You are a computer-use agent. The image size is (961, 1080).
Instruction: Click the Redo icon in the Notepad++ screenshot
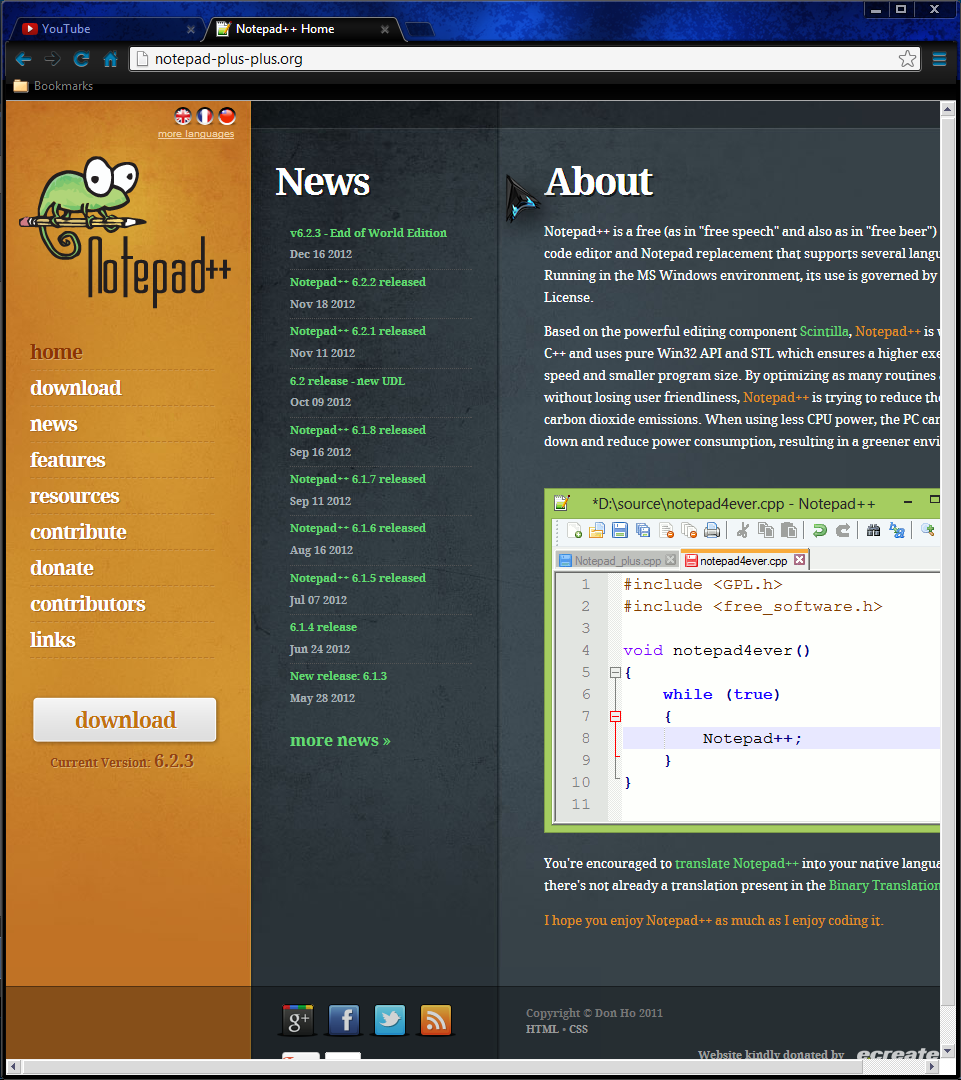pyautogui.click(x=843, y=530)
